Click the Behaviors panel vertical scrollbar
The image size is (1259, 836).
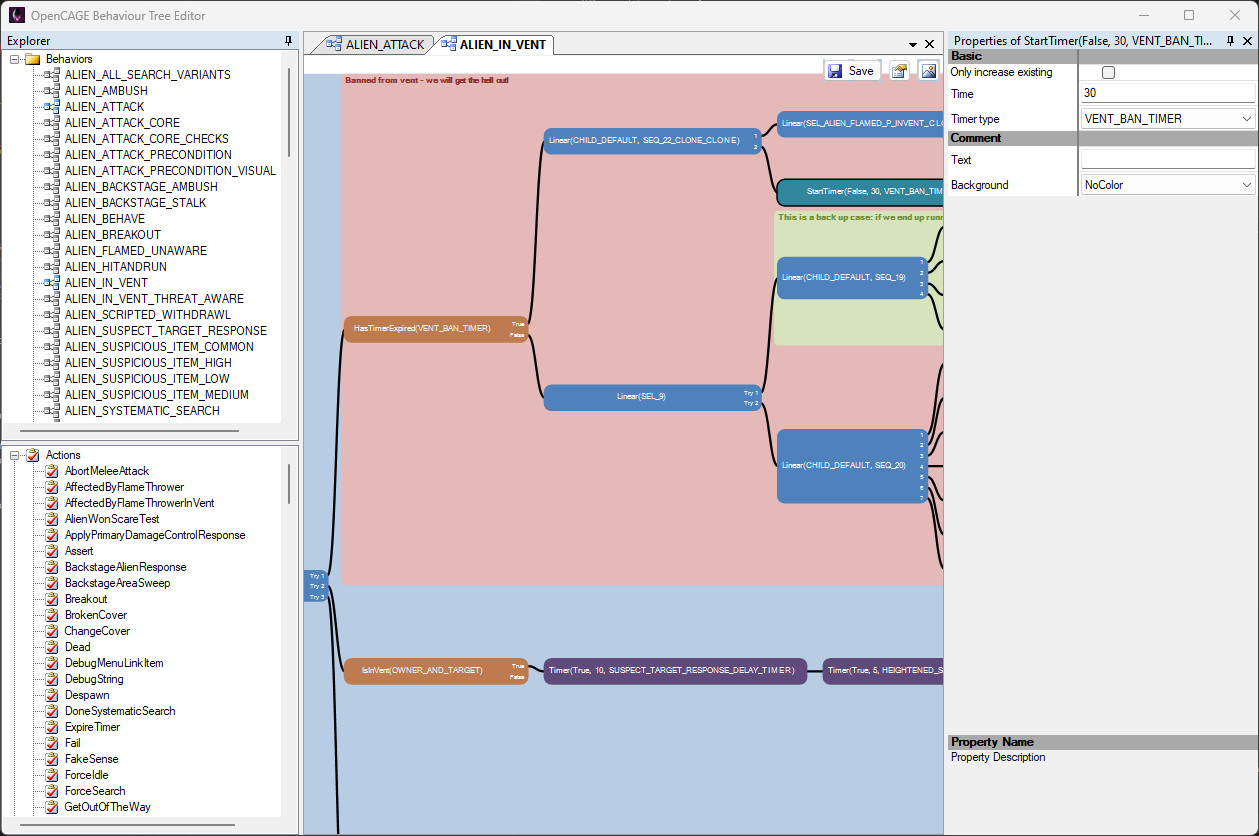tap(289, 112)
